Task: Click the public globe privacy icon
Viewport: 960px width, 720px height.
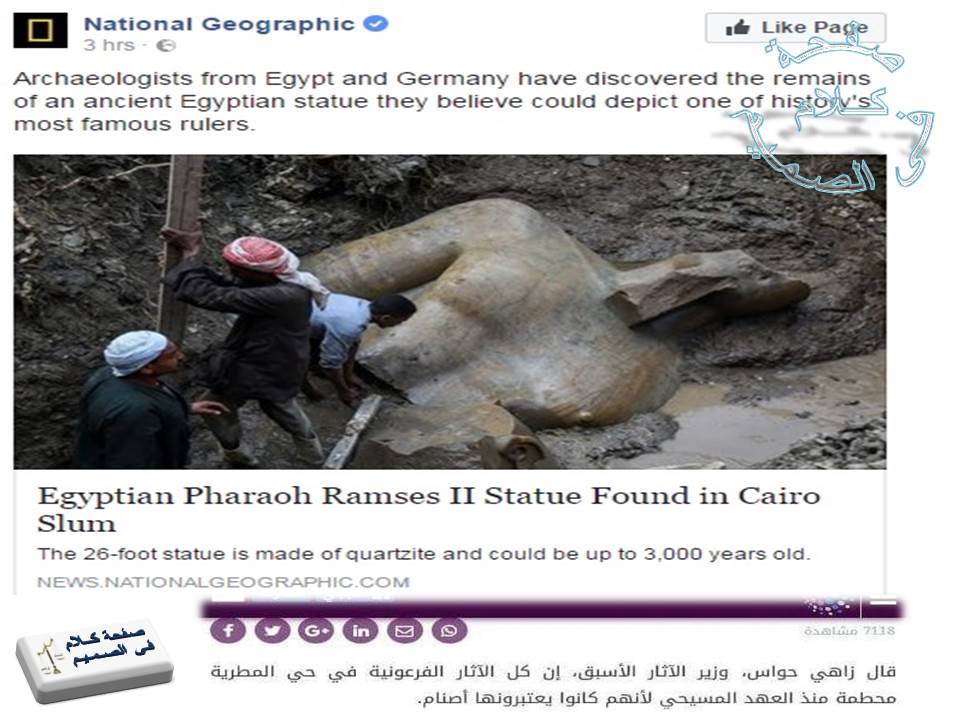Action: (x=167, y=45)
